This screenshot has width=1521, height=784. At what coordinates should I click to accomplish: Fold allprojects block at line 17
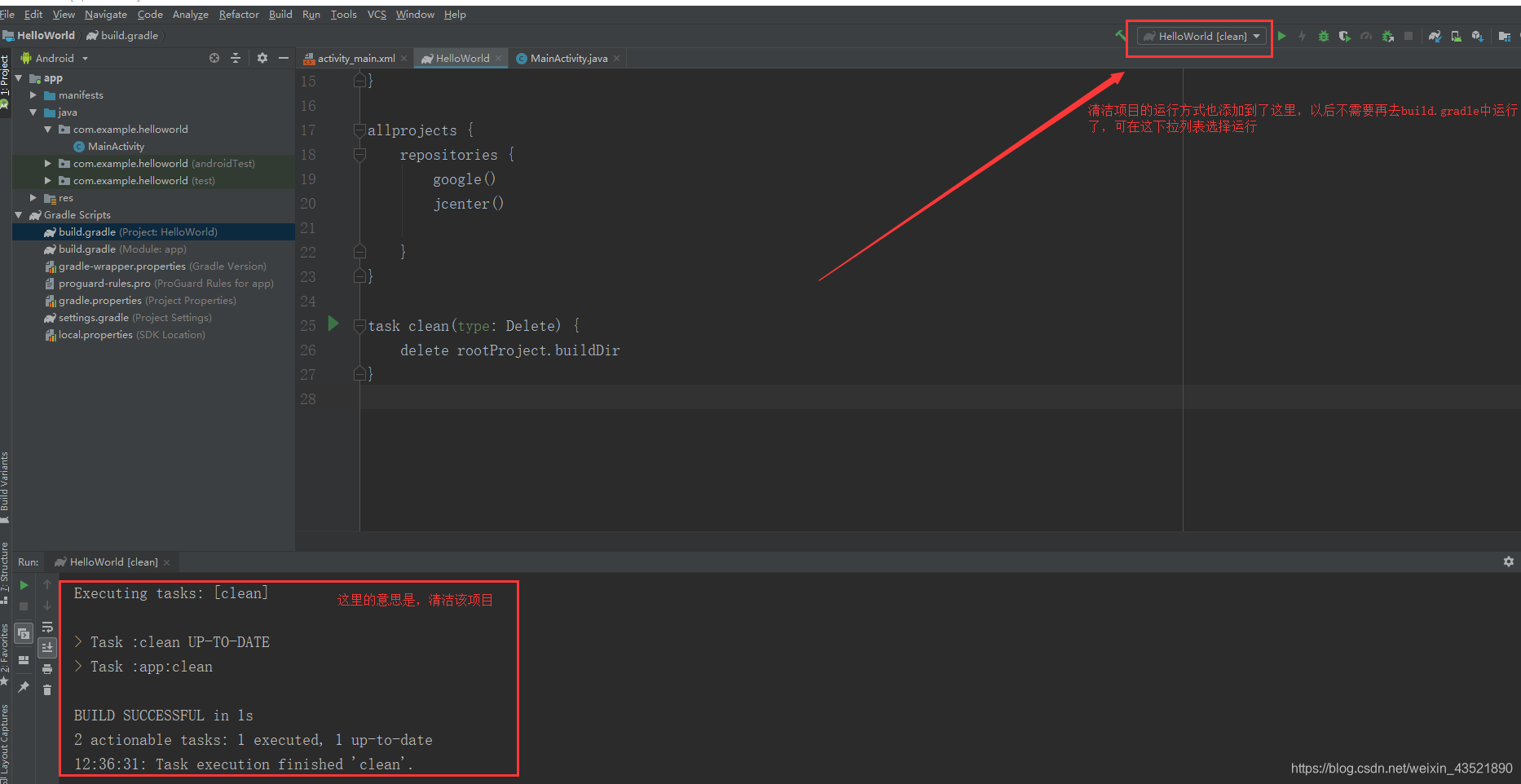tap(359, 130)
